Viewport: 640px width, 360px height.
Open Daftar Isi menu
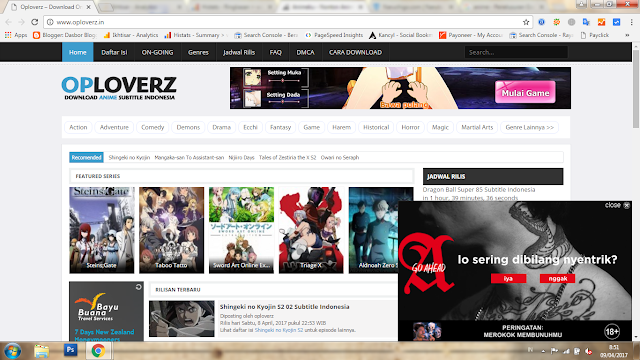click(114, 52)
